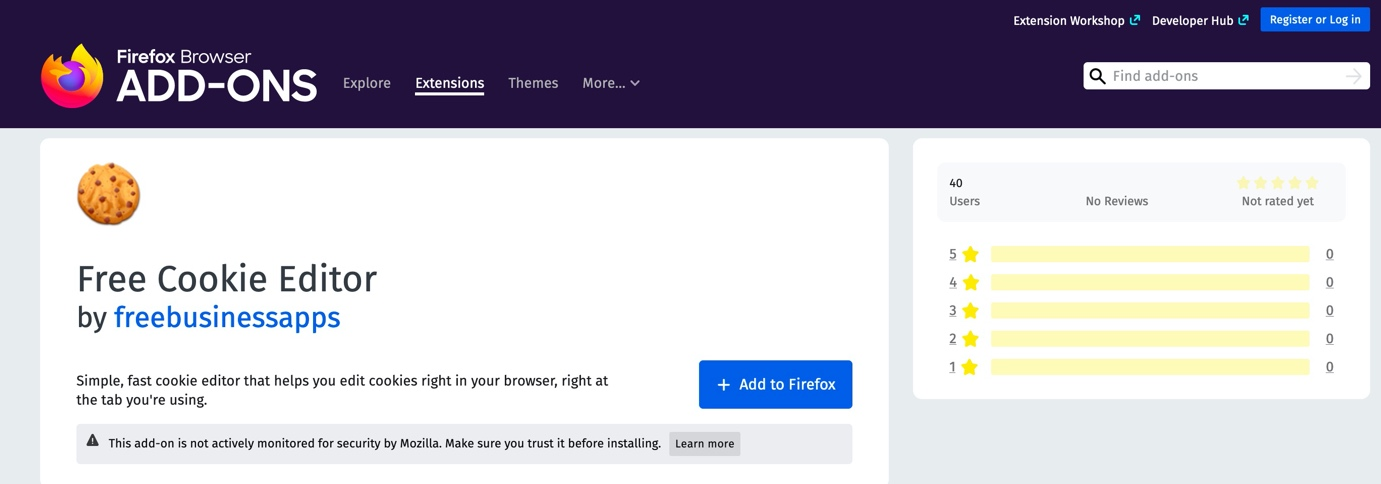Click the Developer Hub external link icon
This screenshot has height=484, width=1381.
click(x=1243, y=20)
